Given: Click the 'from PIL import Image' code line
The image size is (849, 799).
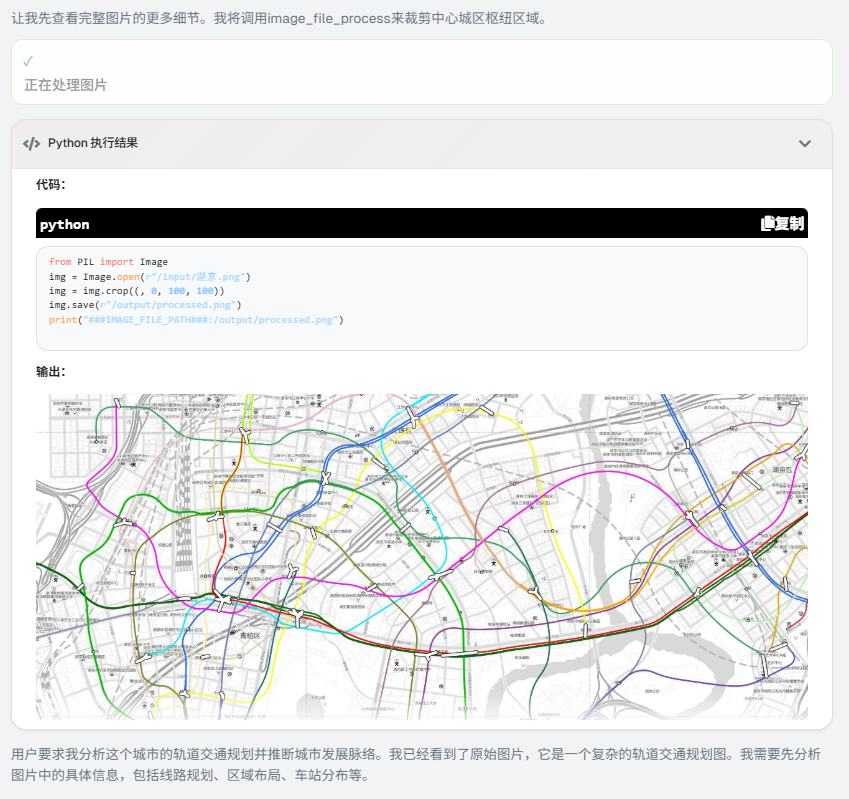Looking at the screenshot, I should [108, 262].
